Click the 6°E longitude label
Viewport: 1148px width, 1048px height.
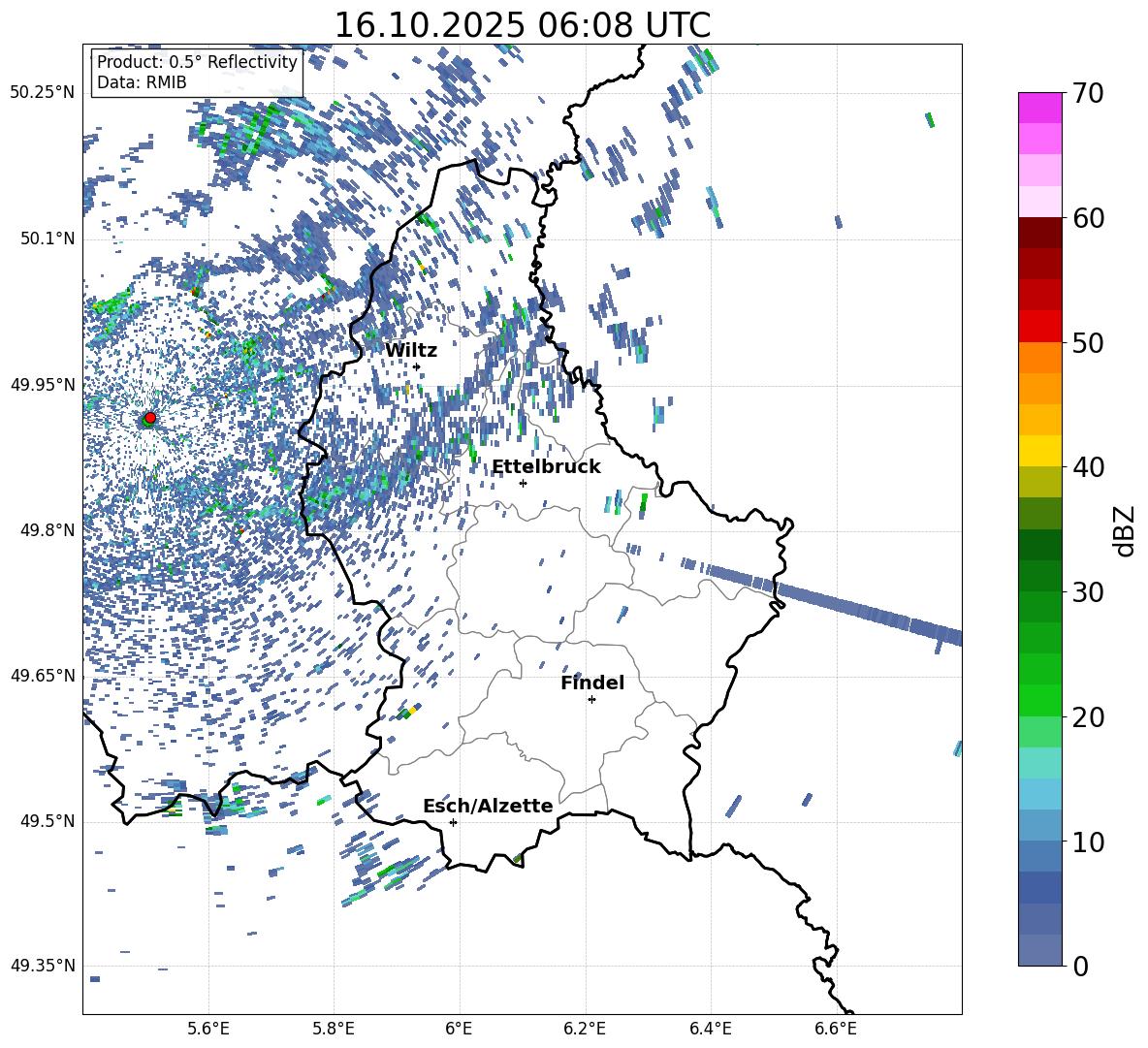[459, 1029]
